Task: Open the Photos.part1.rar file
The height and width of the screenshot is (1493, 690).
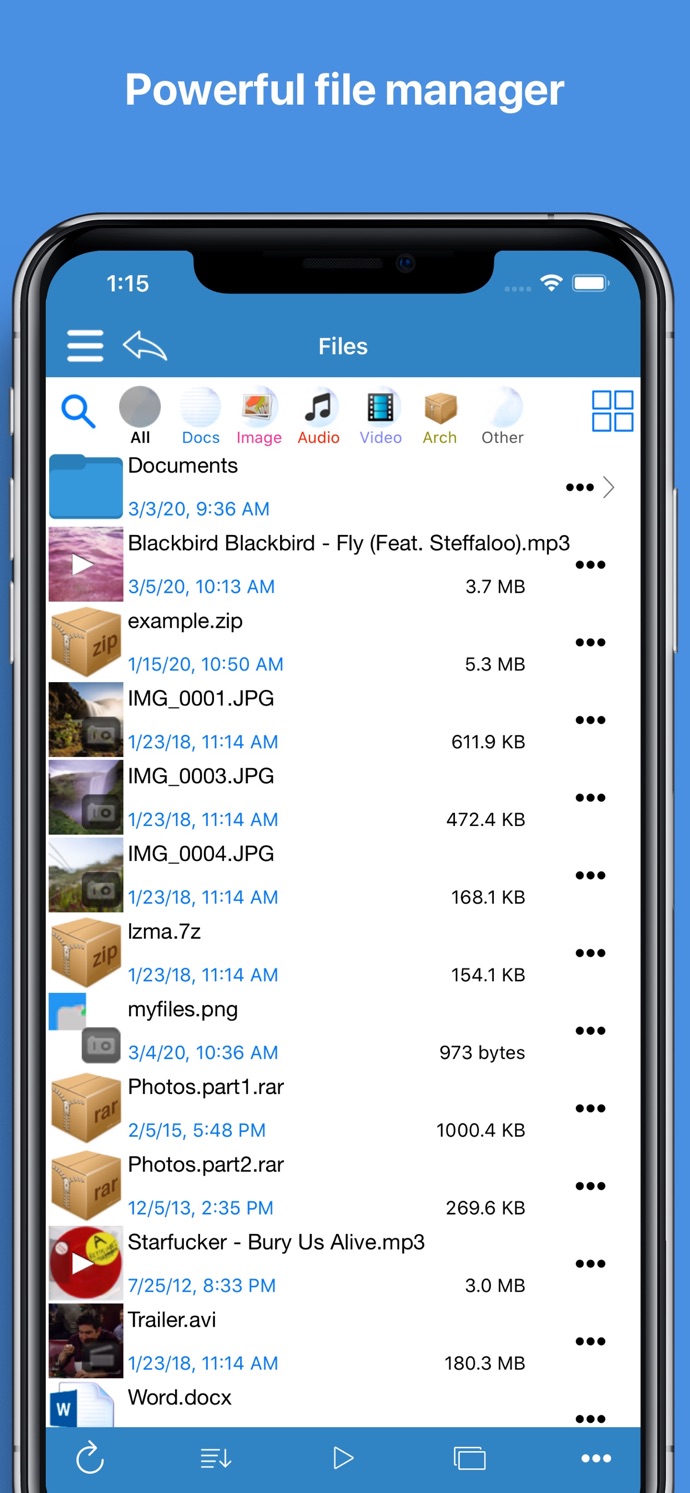Action: (x=206, y=1088)
